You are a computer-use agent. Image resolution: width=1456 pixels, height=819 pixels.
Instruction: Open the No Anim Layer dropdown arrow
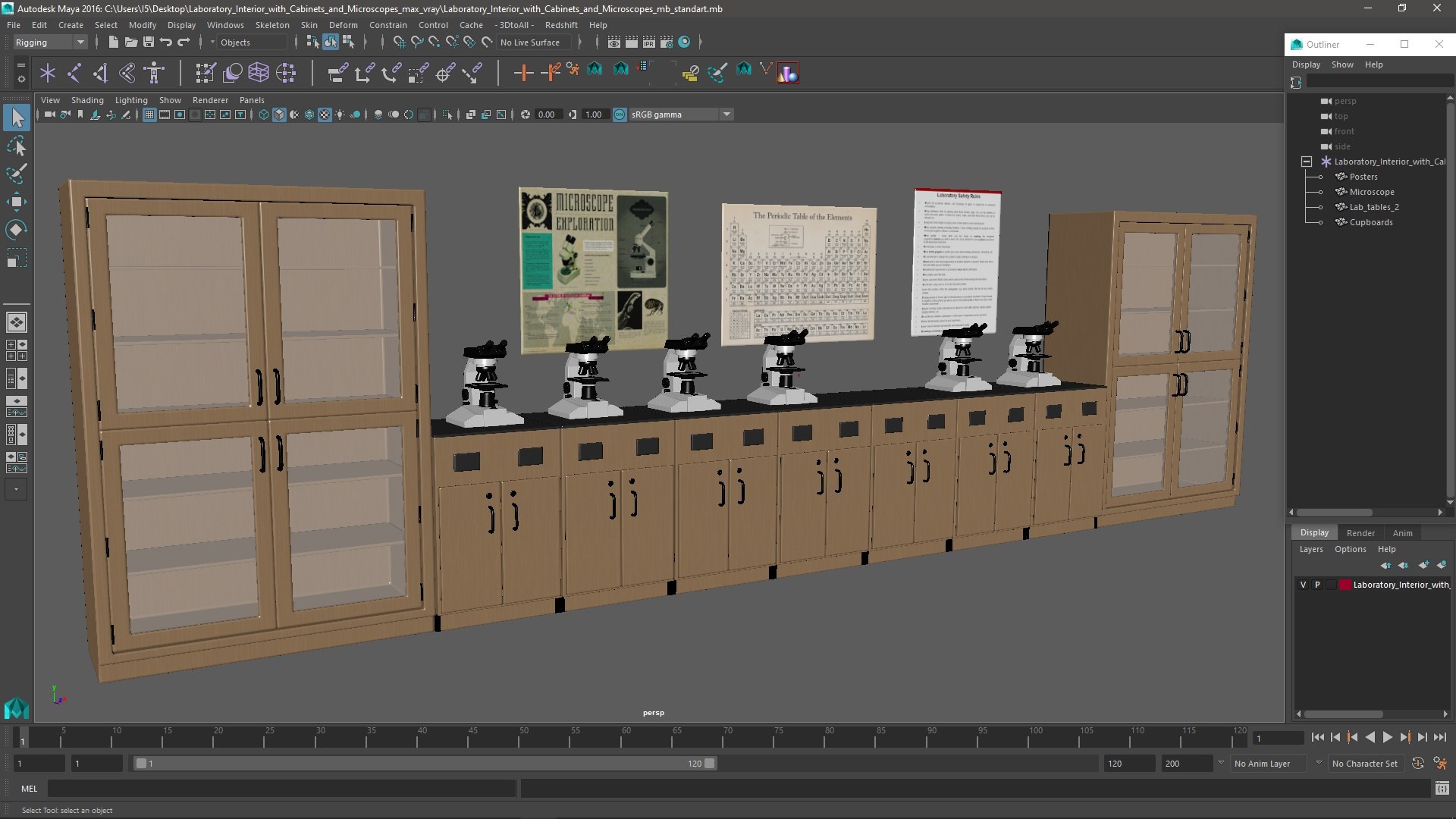(x=1221, y=763)
